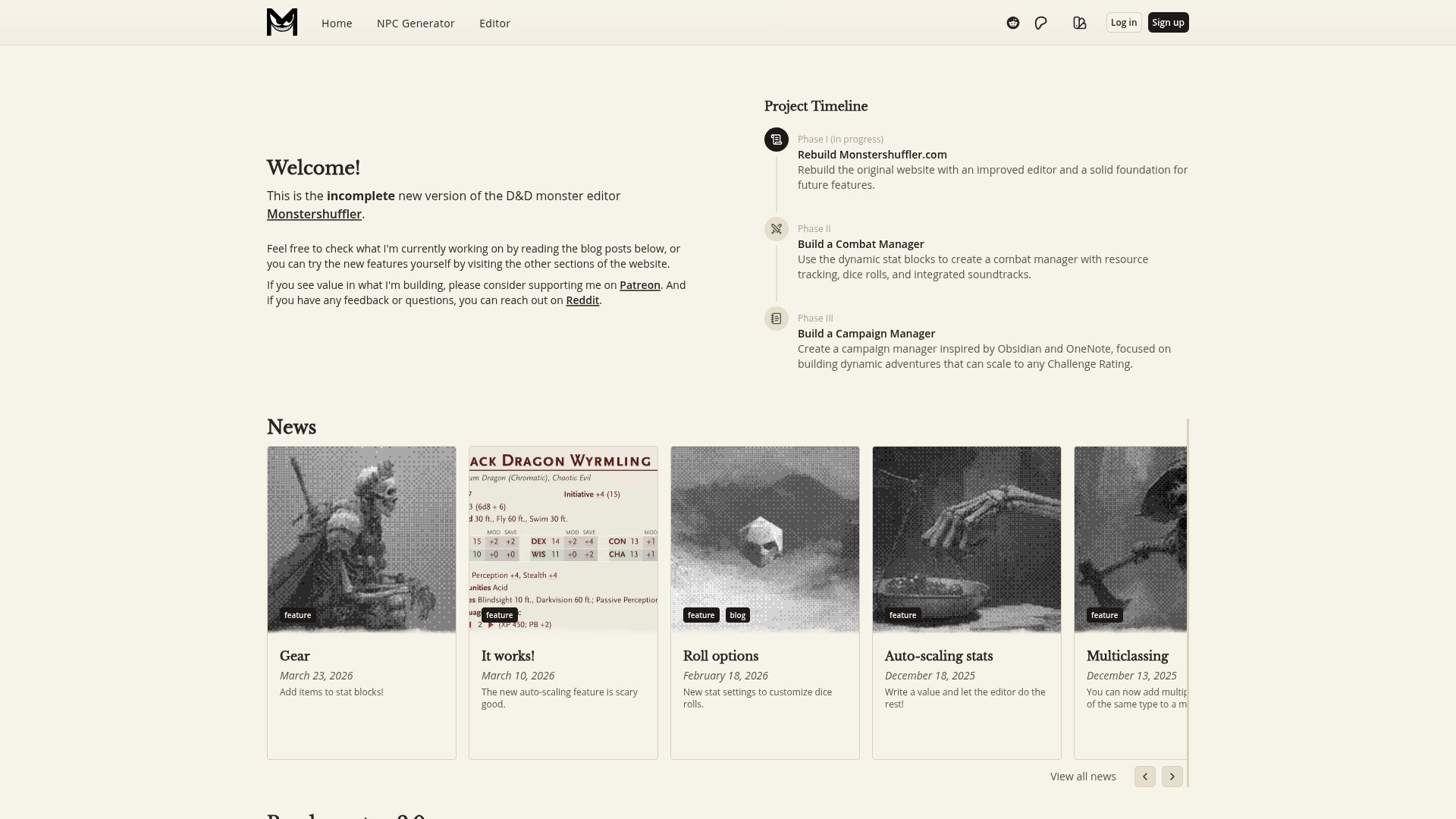This screenshot has width=1456, height=819.
Task: Click the Monstershuffler logo icon
Action: (x=282, y=22)
